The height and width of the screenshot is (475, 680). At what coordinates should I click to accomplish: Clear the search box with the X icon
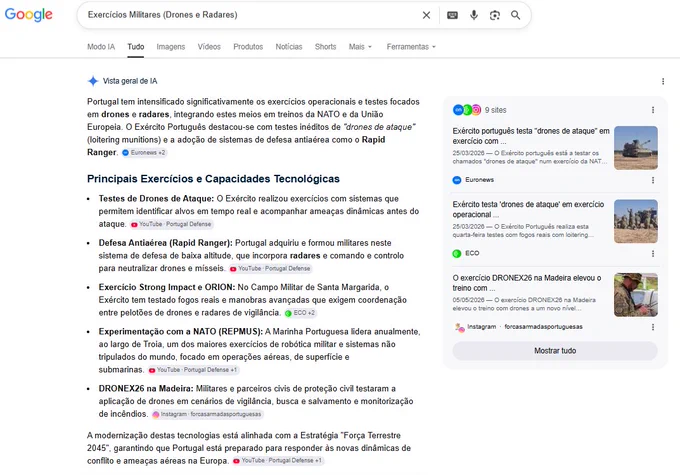click(x=426, y=15)
